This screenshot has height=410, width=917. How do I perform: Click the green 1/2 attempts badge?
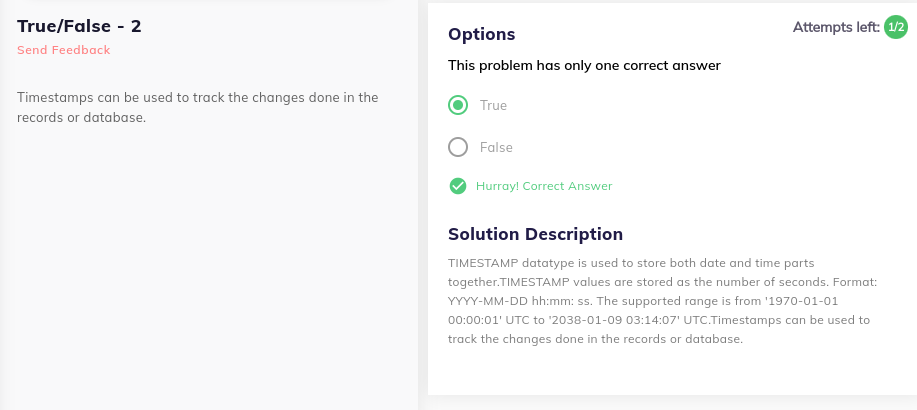coord(895,27)
